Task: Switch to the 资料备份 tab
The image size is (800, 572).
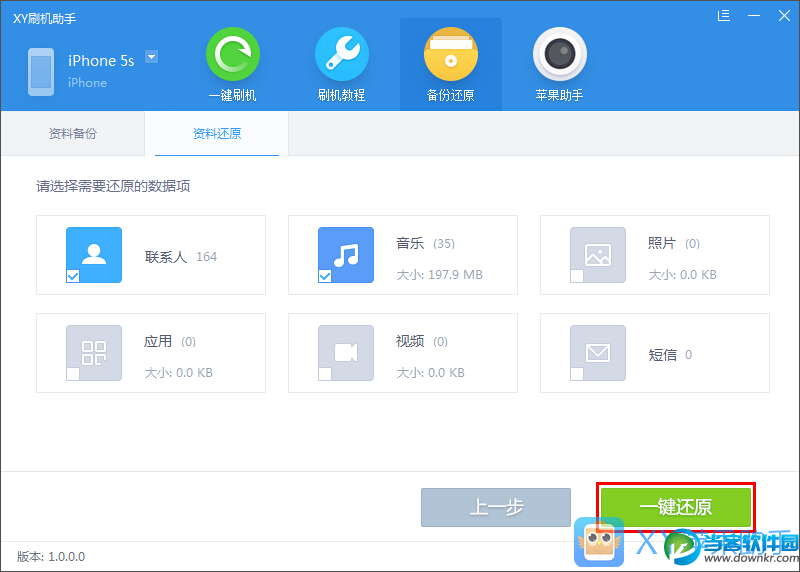Action: point(73,134)
